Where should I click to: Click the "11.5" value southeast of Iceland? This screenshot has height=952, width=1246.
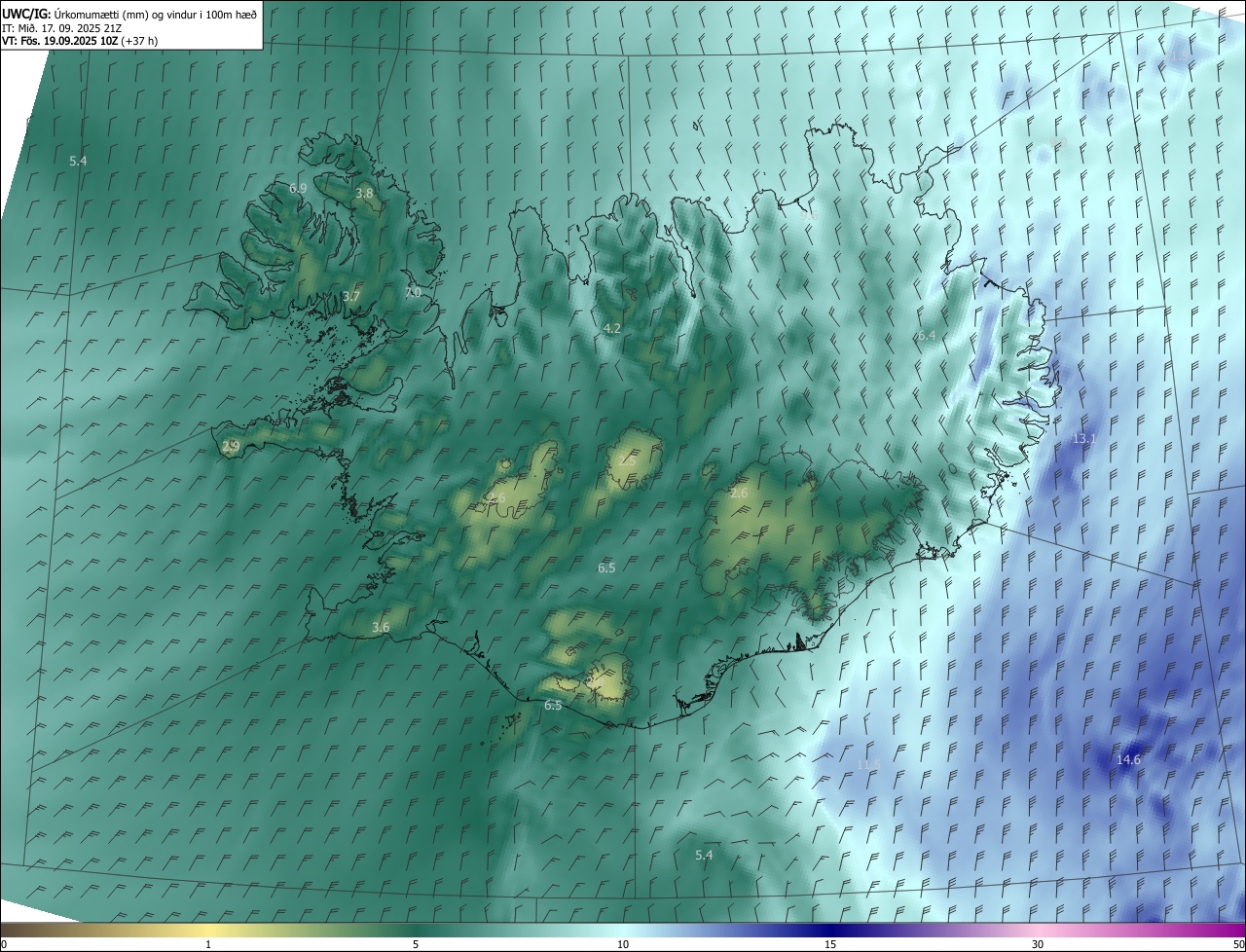point(867,765)
